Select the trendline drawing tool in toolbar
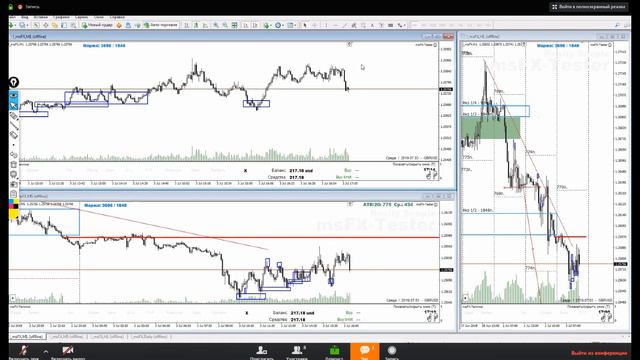 345,25
